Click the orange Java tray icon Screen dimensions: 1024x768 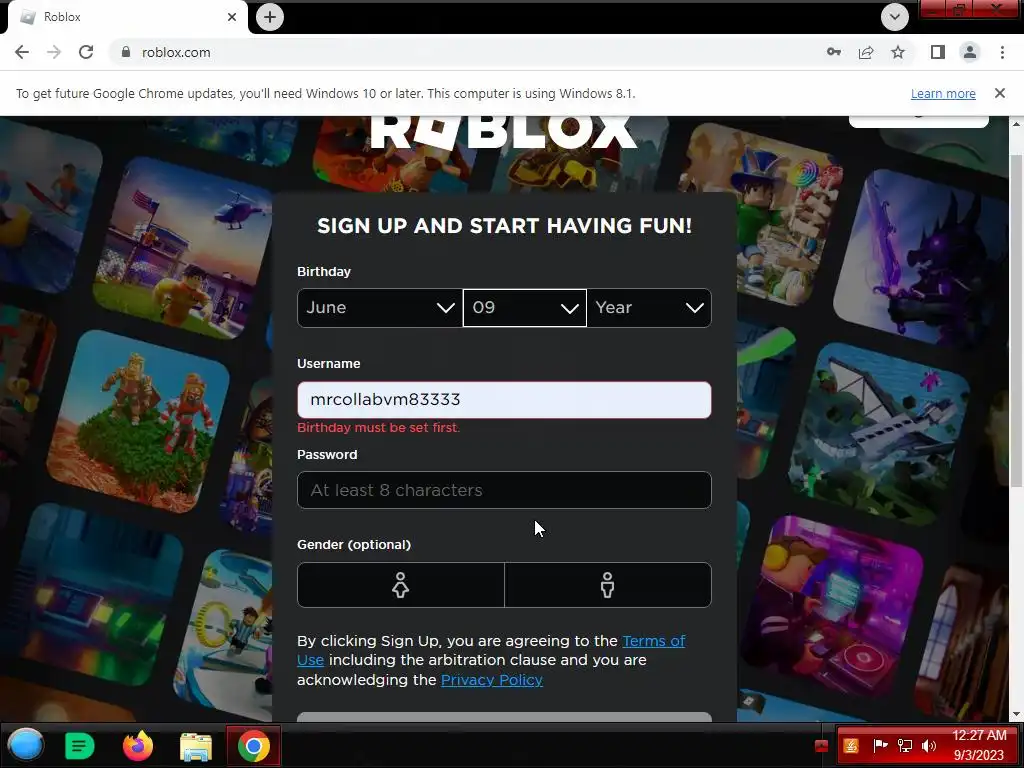click(x=851, y=745)
